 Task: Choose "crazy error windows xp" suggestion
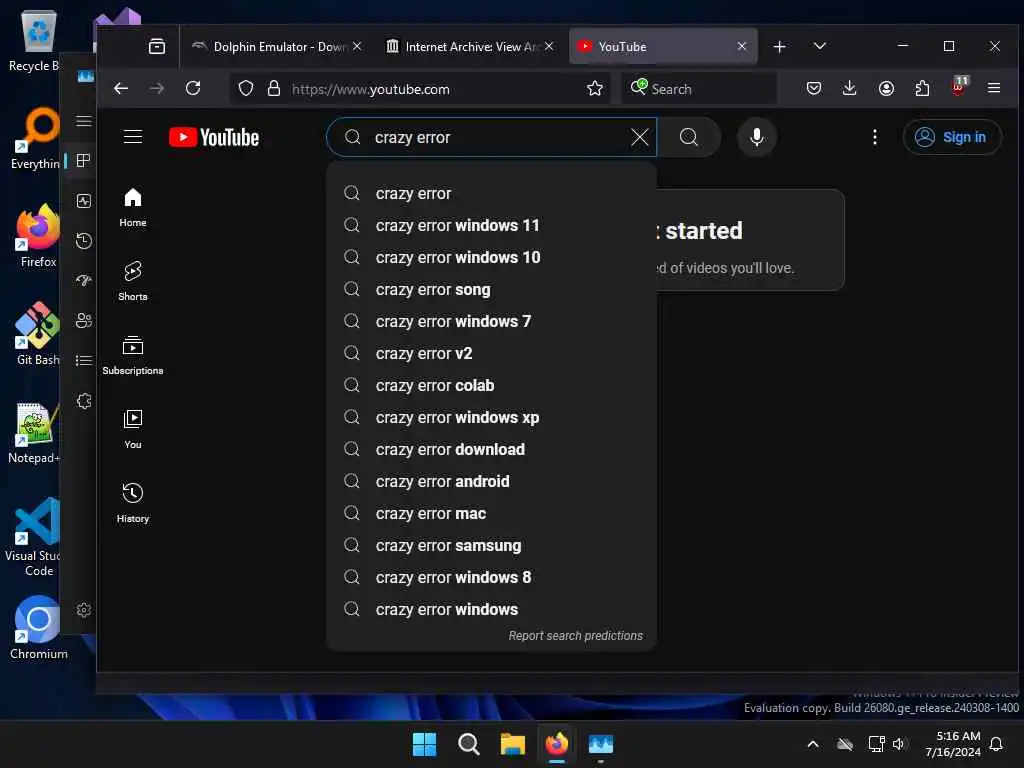[491, 417]
